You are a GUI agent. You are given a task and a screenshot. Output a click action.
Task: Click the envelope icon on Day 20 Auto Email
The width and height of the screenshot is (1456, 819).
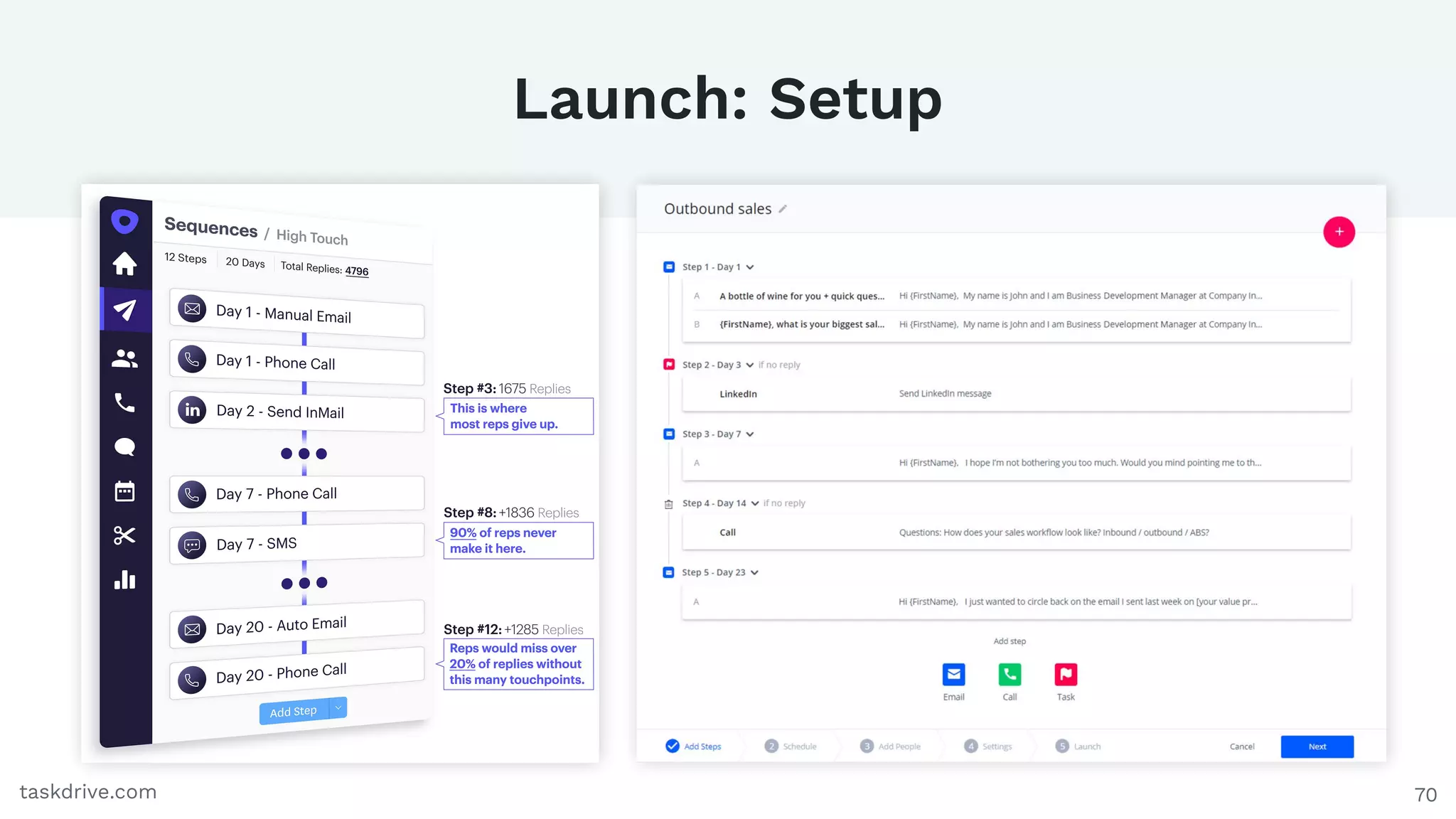point(192,630)
